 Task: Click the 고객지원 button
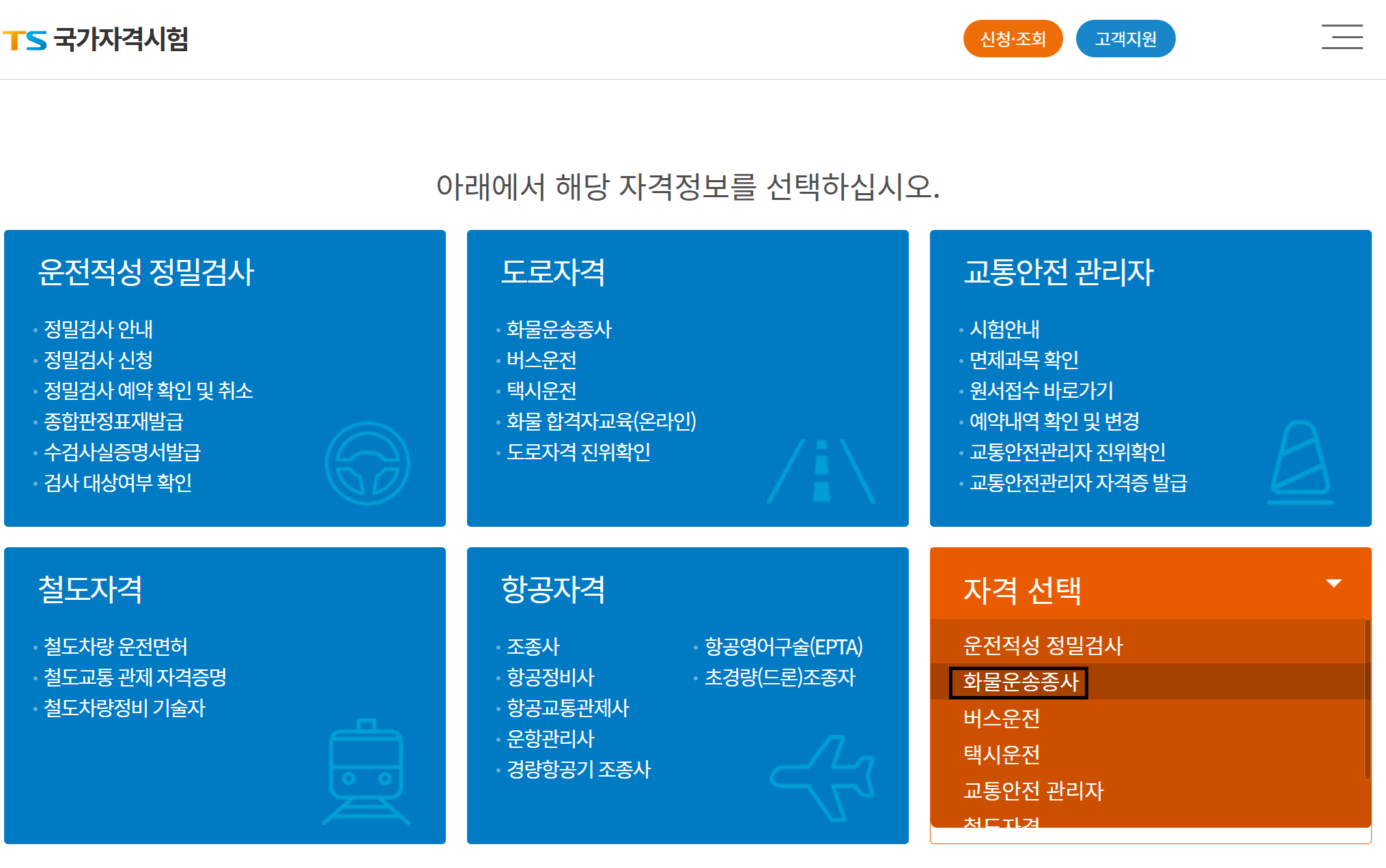[x=1126, y=38]
